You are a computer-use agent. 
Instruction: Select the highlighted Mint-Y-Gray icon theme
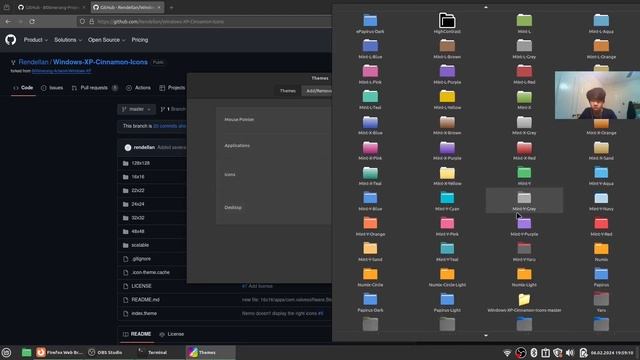tap(524, 200)
